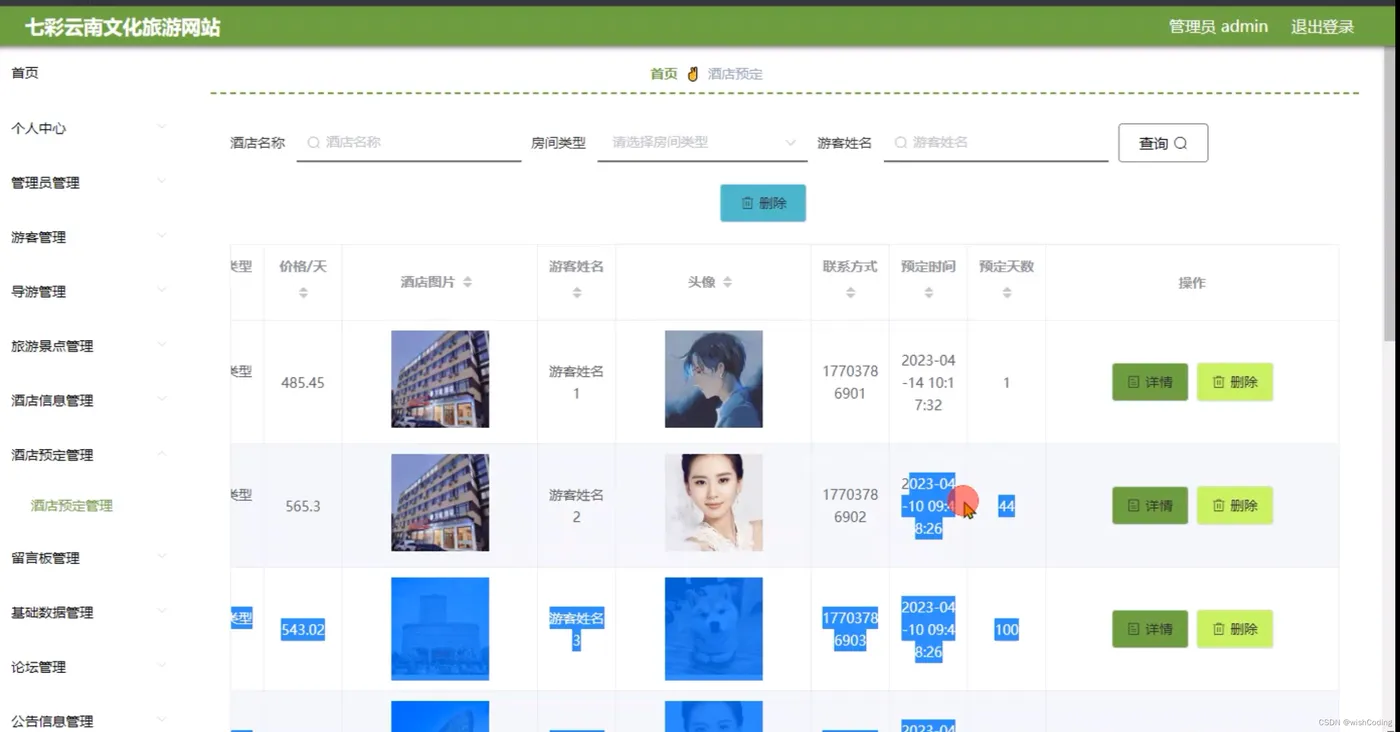Click the hand icon in the breadcrumb
Viewport: 1400px width, 732px height.
coord(693,74)
